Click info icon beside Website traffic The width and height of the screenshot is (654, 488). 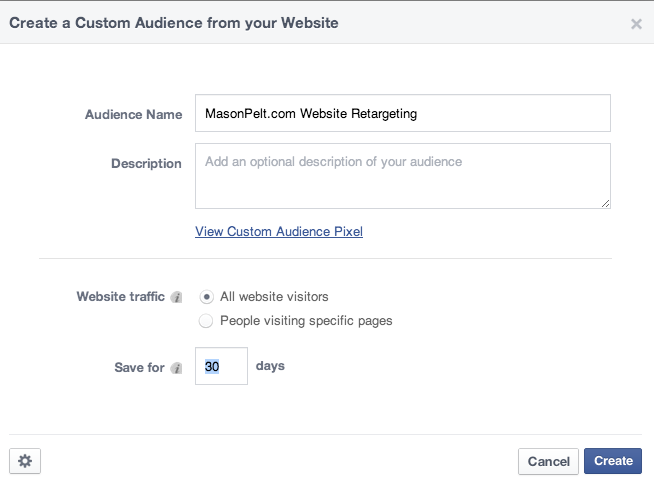point(177,297)
